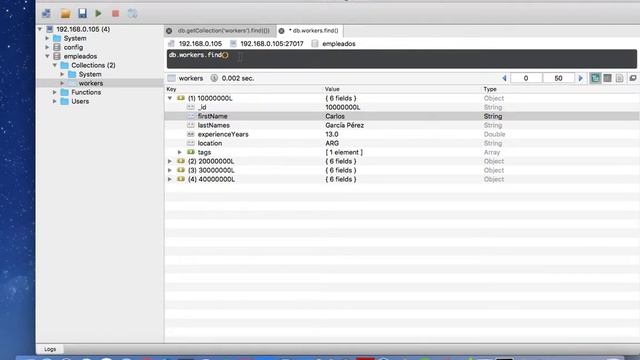The width and height of the screenshot is (640, 360).
Task: Expand the Users folder
Action: (55, 101)
